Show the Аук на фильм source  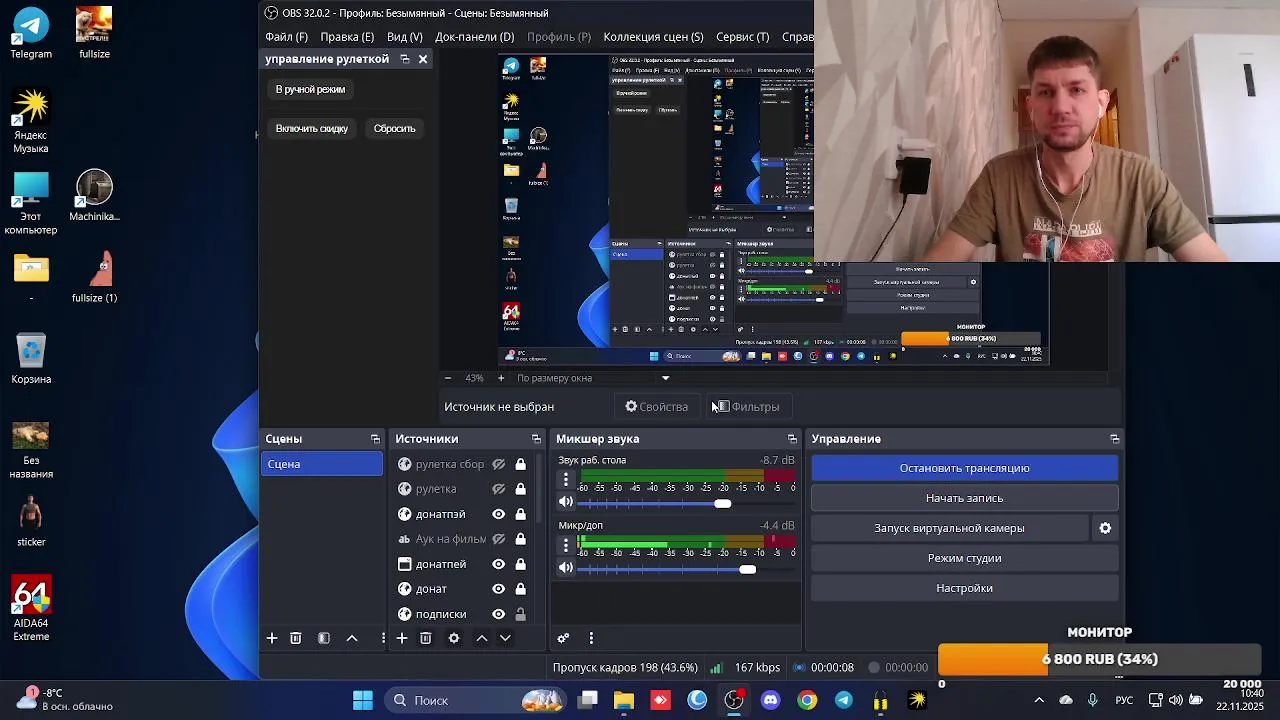point(498,539)
